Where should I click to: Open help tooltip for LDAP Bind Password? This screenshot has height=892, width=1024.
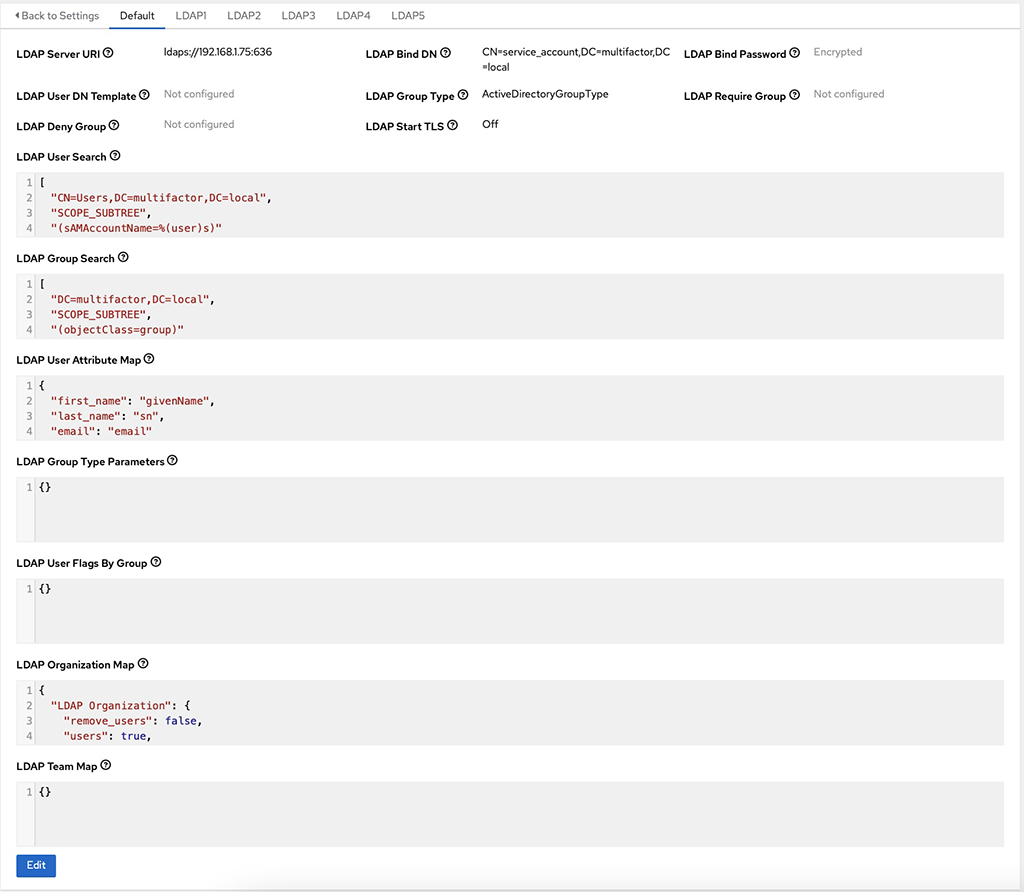[x=794, y=53]
